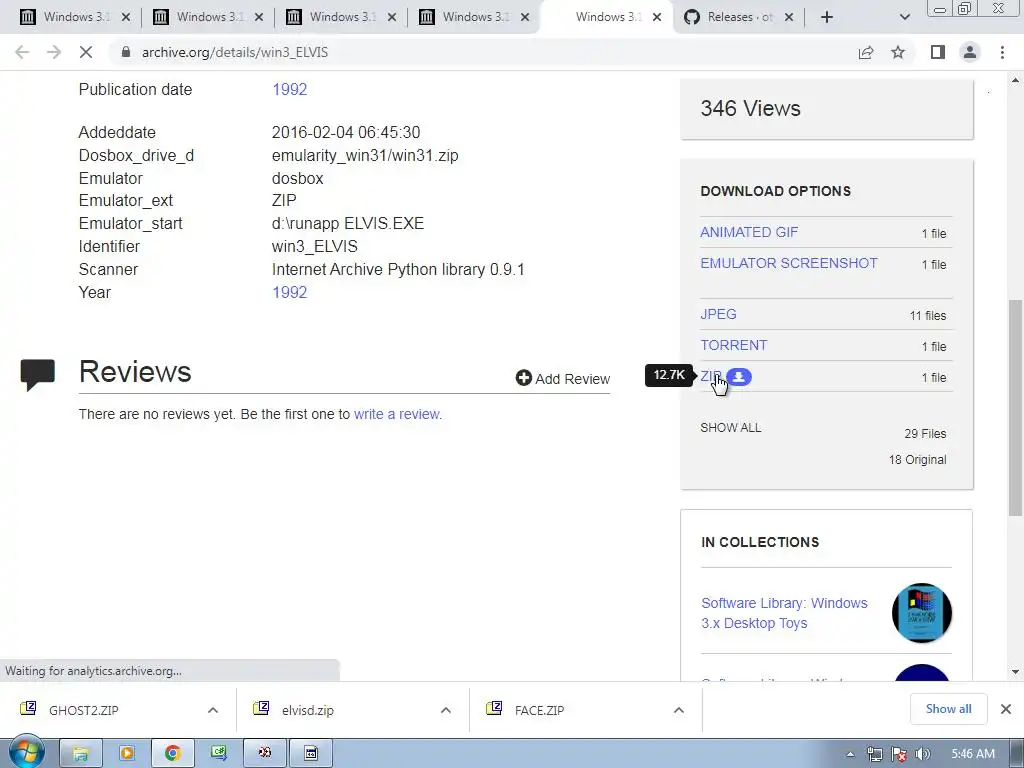Click the scrollbar down arrow

1015,671
